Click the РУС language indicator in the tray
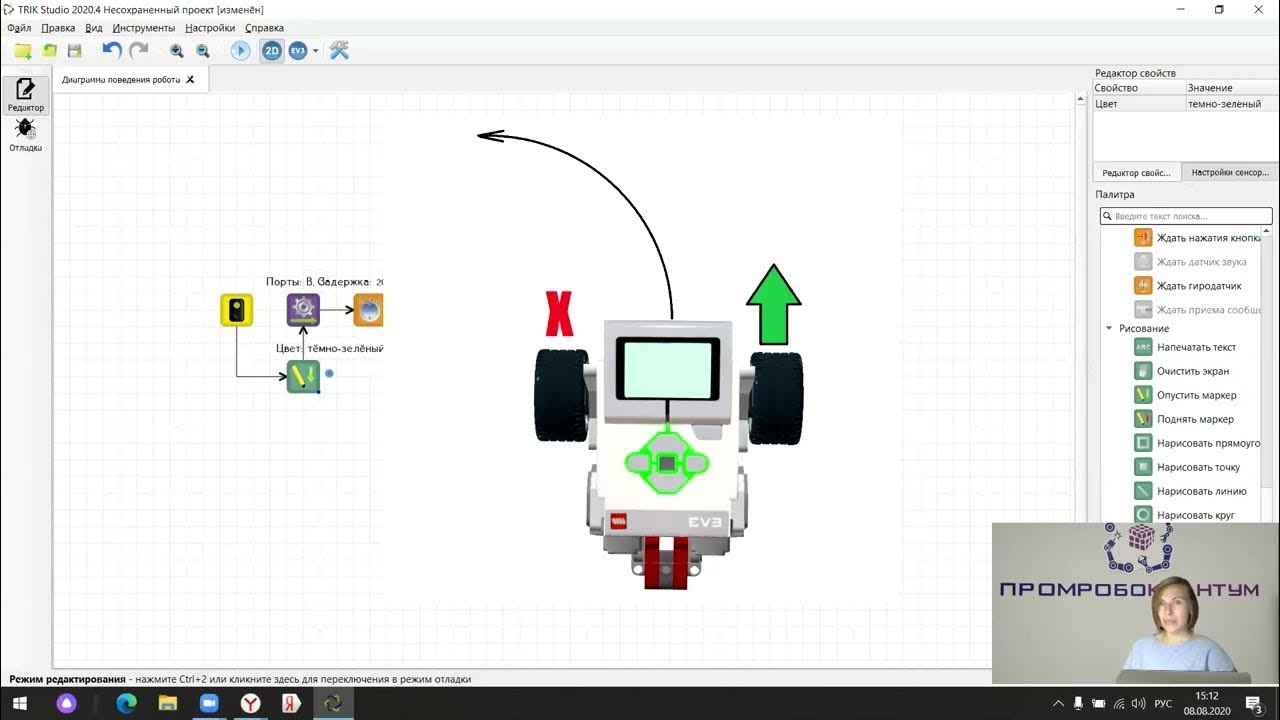Viewport: 1280px width, 720px height. (1163, 704)
